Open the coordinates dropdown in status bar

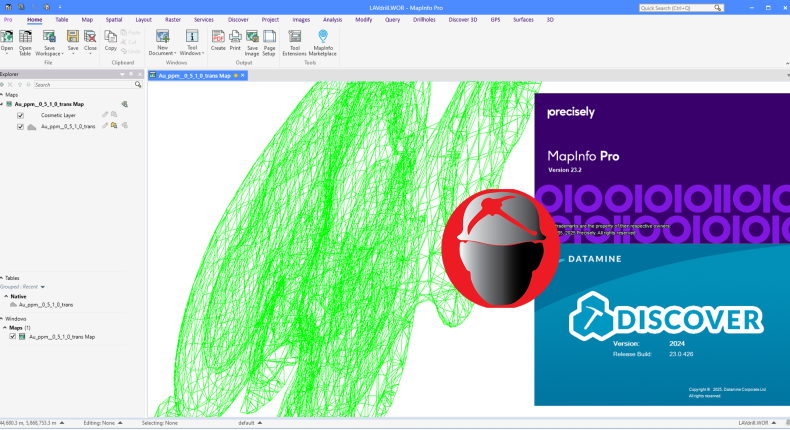tap(62, 423)
